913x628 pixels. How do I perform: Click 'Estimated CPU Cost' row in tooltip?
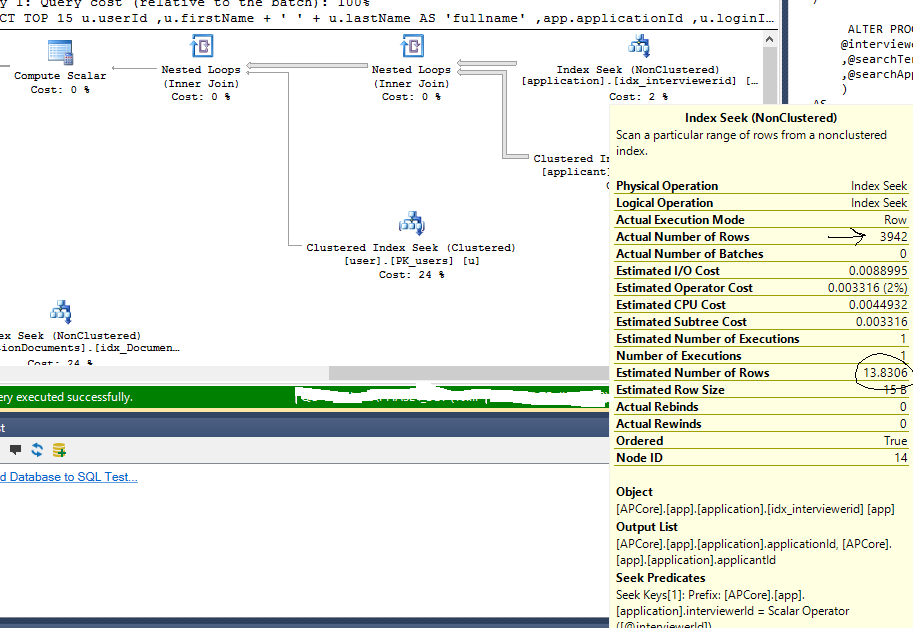click(x=762, y=304)
